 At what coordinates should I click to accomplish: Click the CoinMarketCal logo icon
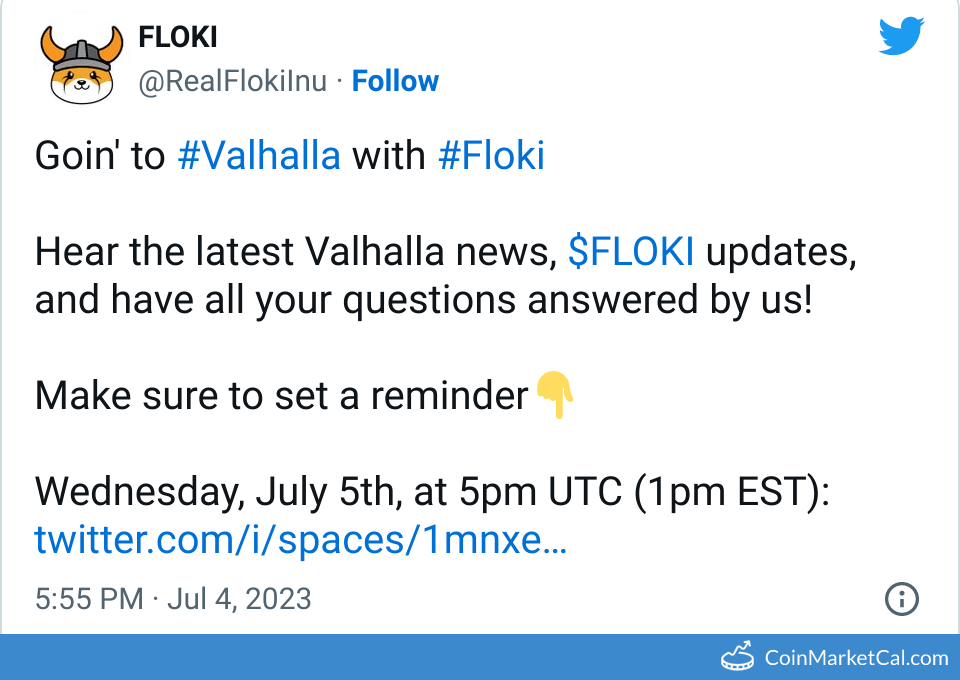738,657
